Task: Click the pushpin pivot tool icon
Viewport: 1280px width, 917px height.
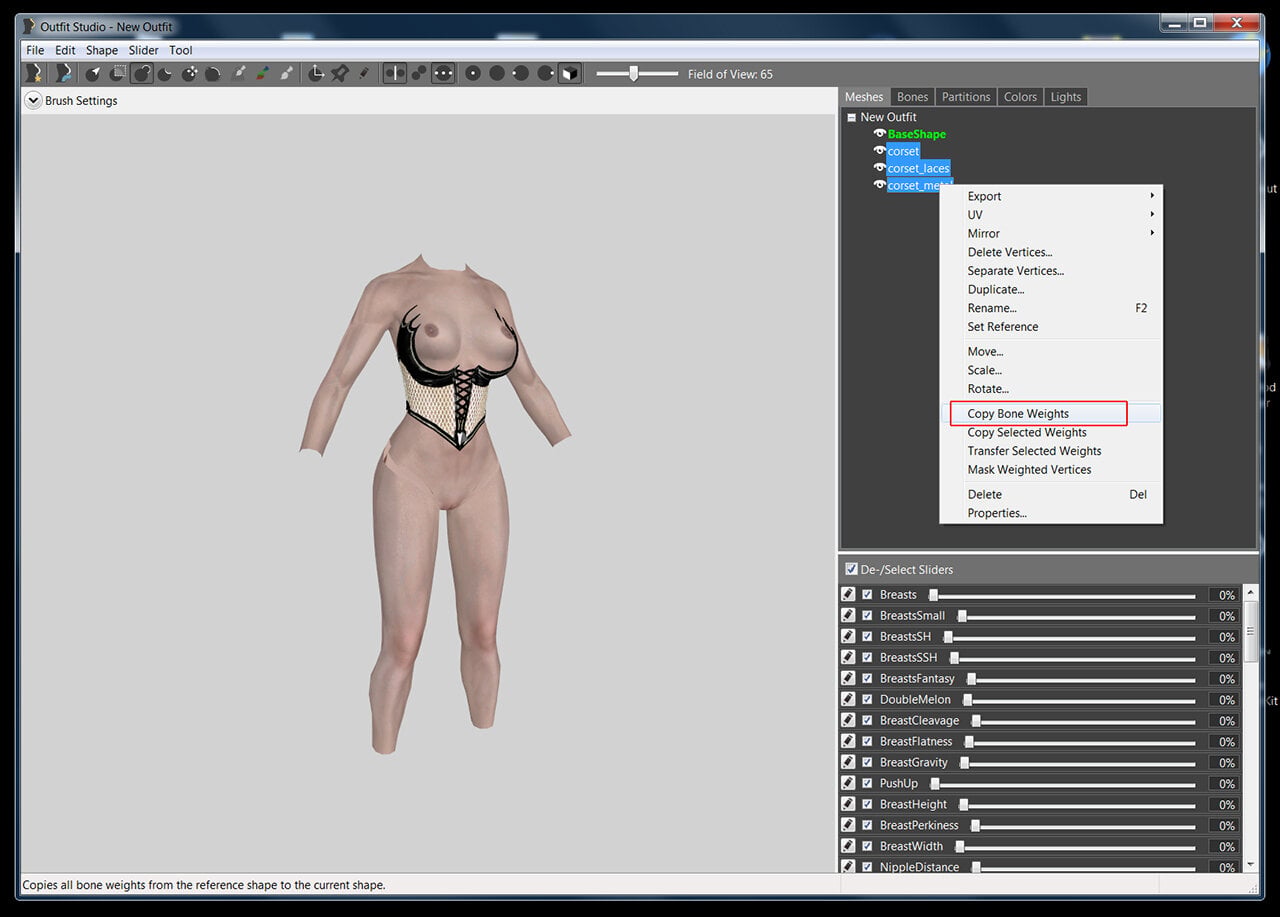Action: 340,73
